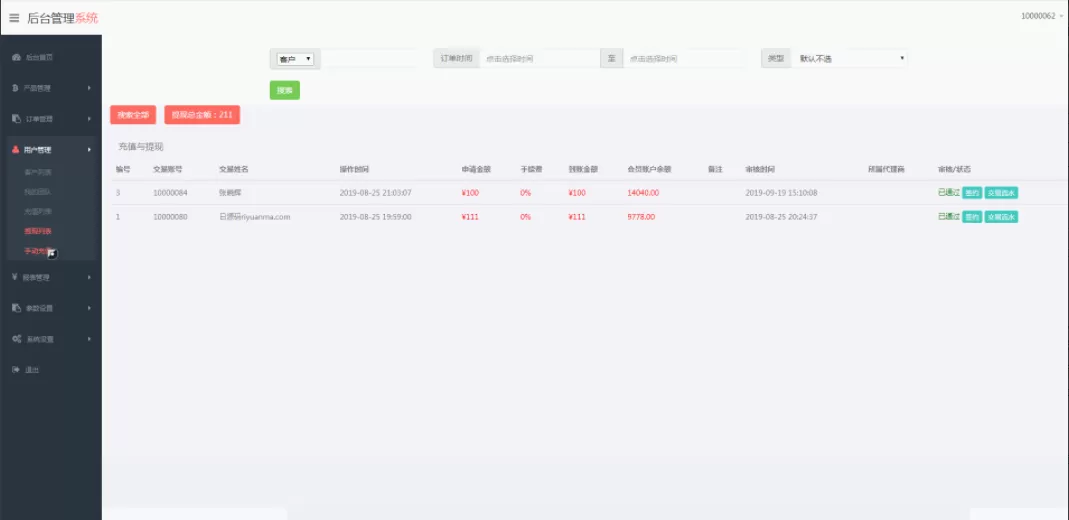Click the green 搜索 button
Viewport: 1069px width, 520px height.
284,90
